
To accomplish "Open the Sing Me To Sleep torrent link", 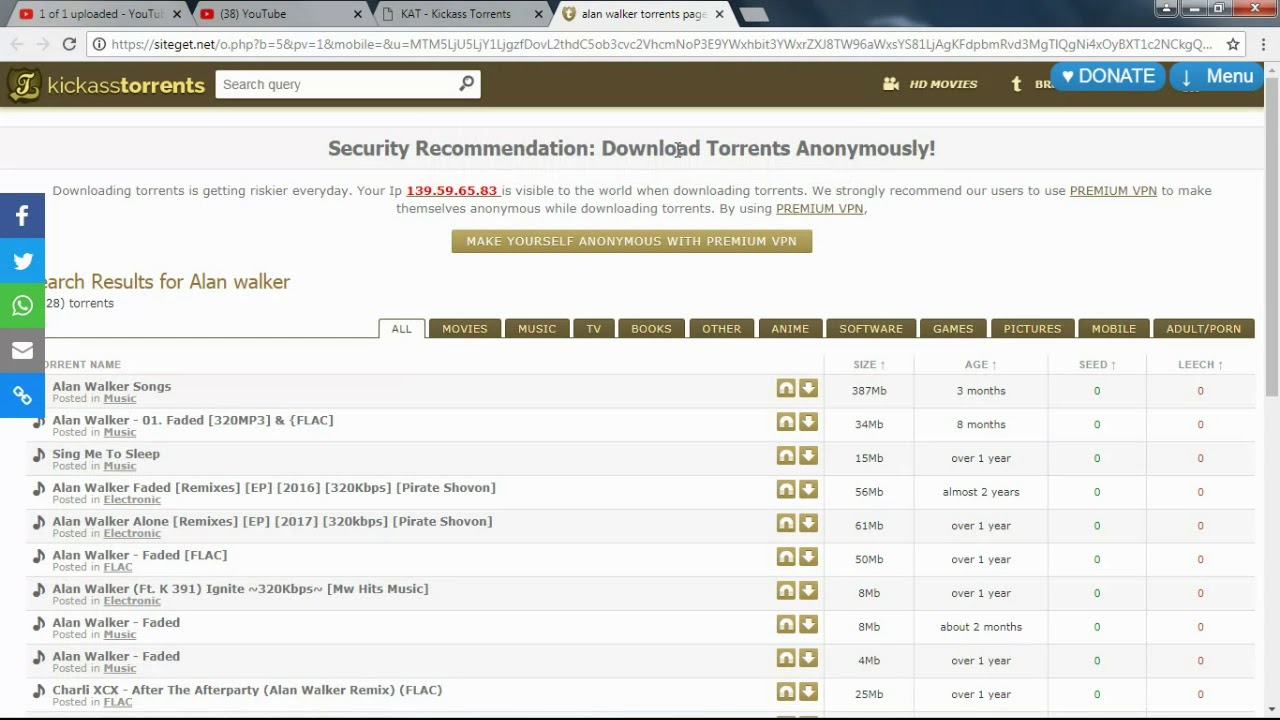I will tap(106, 454).
